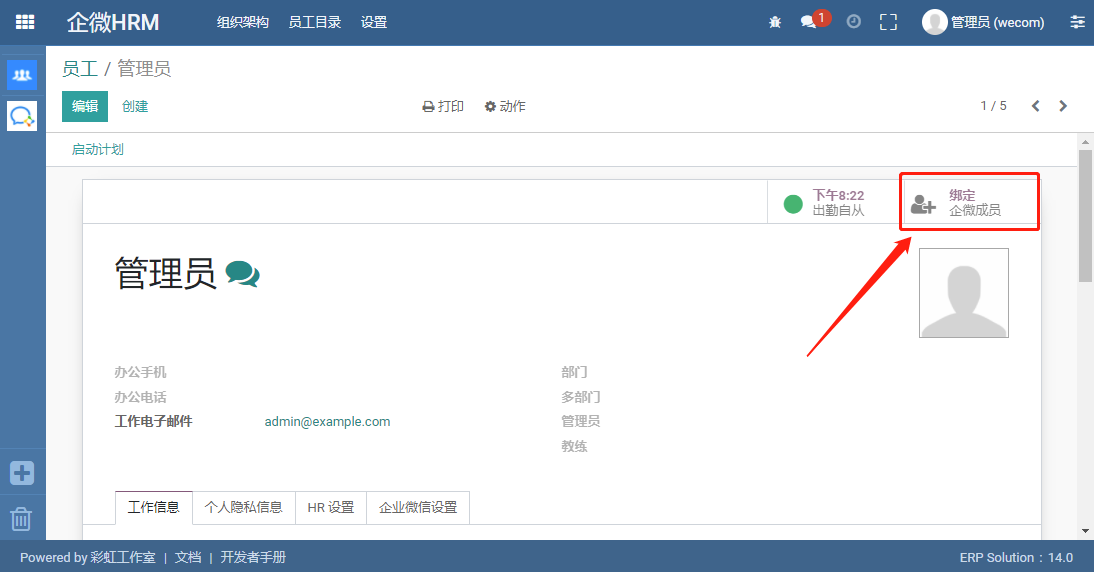Open the top-right sliders settings icon
This screenshot has width=1094, height=572.
1077,22
